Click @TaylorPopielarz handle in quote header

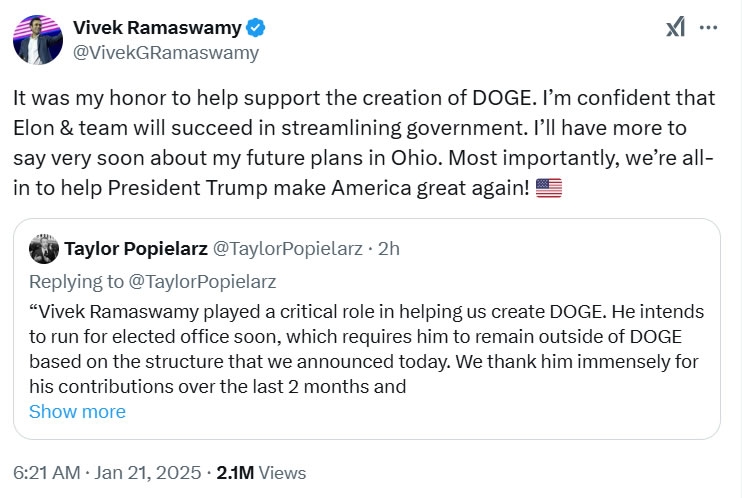click(x=287, y=249)
